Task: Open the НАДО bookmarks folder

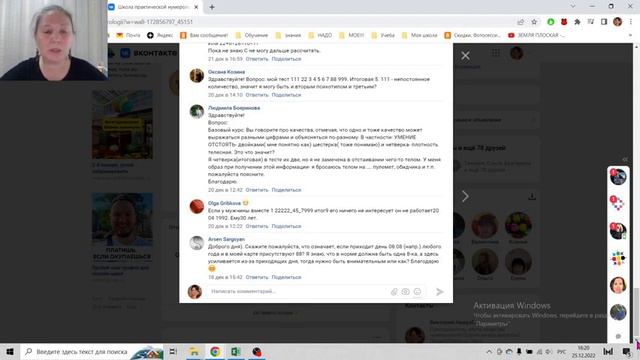Action: pyautogui.click(x=320, y=36)
